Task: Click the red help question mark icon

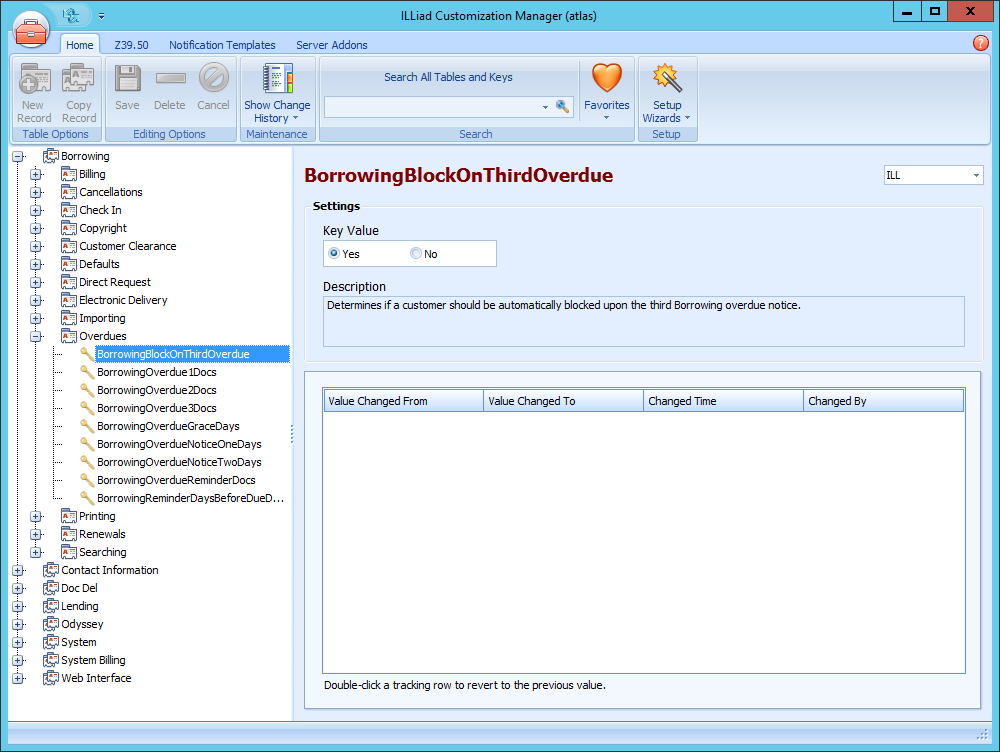Action: tap(980, 43)
